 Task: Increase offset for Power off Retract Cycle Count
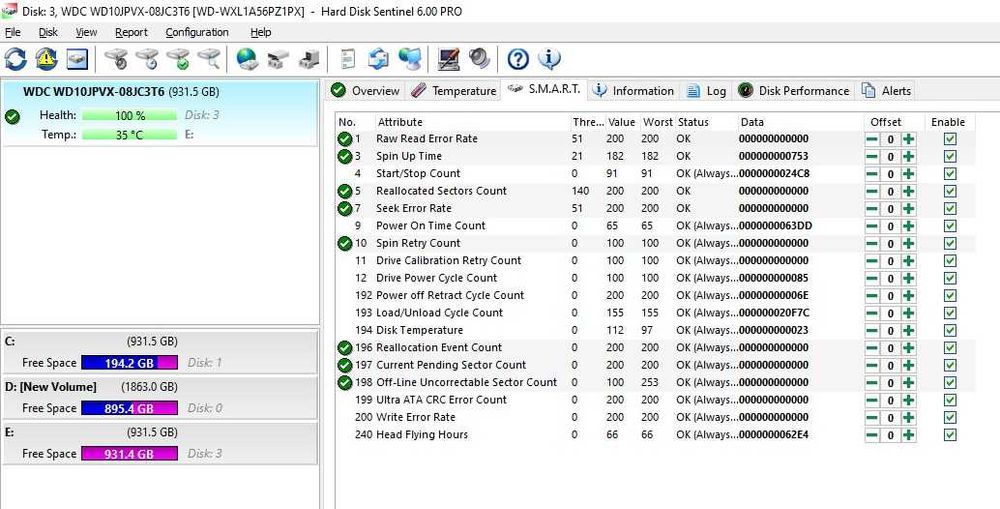point(909,295)
